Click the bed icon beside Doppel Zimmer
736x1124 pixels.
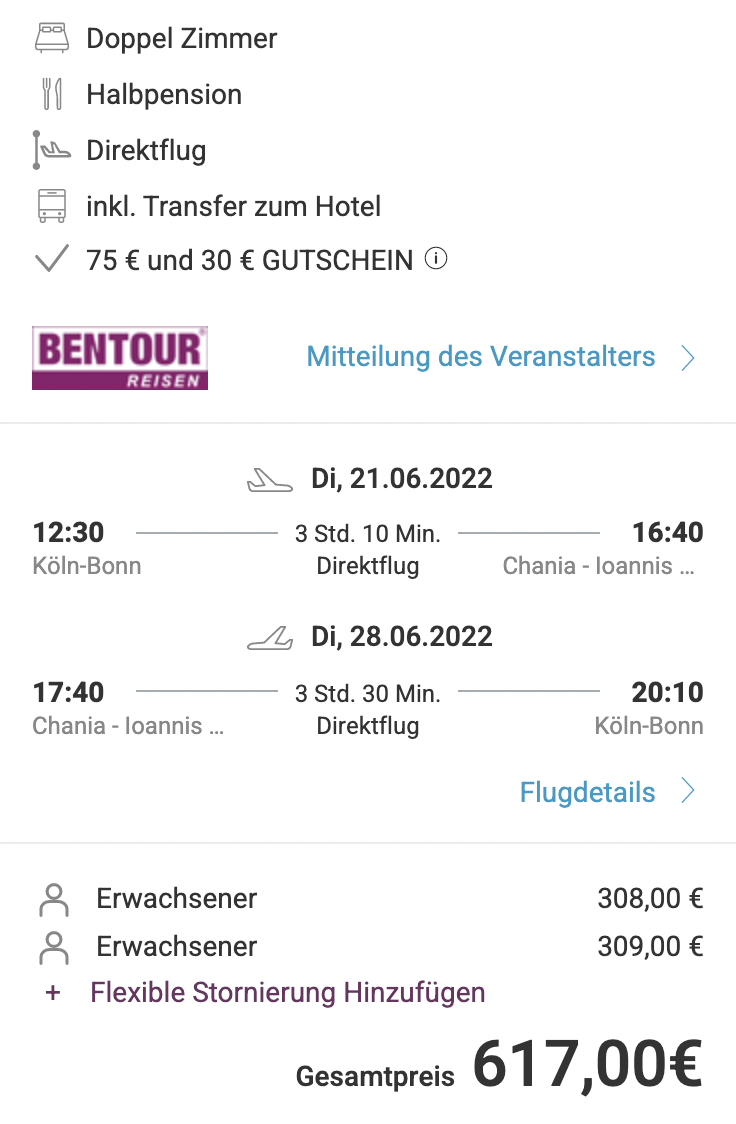[x=52, y=38]
